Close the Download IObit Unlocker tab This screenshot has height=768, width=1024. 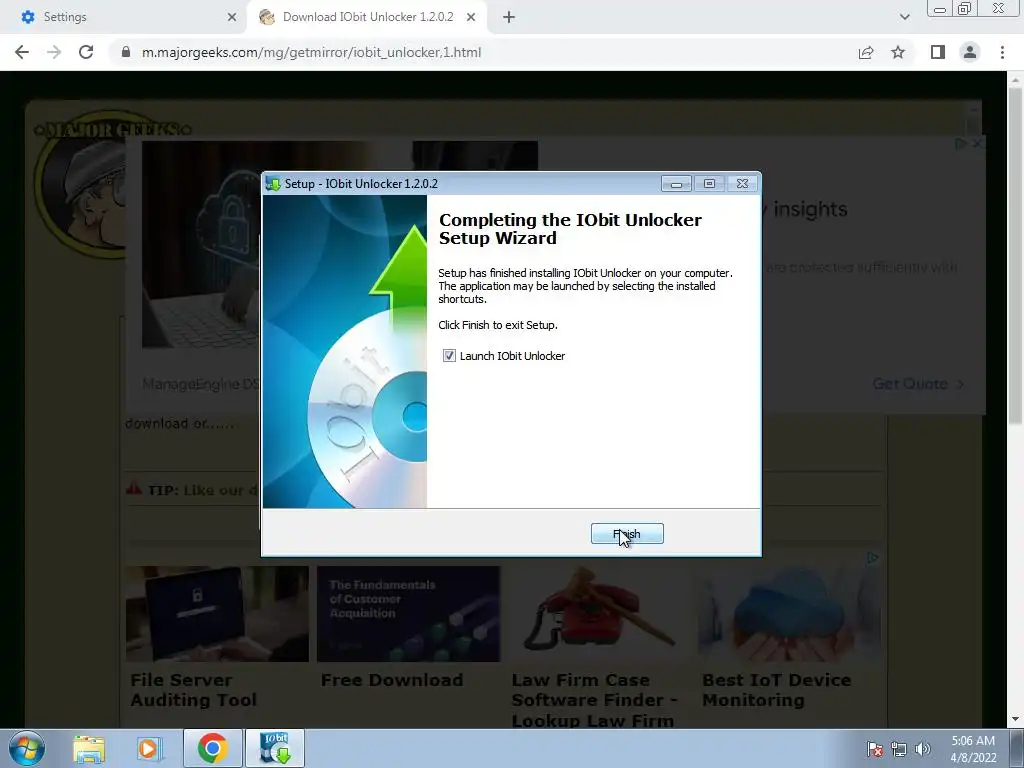(x=471, y=17)
